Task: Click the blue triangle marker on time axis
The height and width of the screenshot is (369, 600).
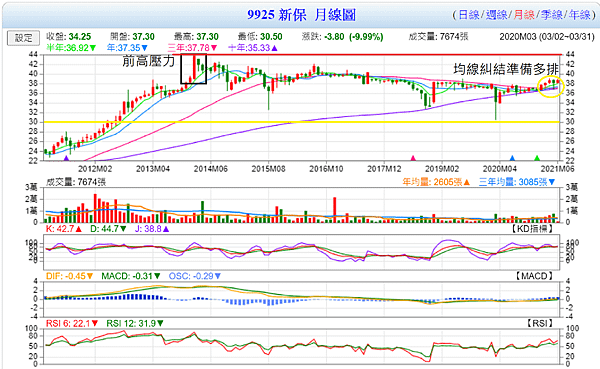Action: point(512,158)
